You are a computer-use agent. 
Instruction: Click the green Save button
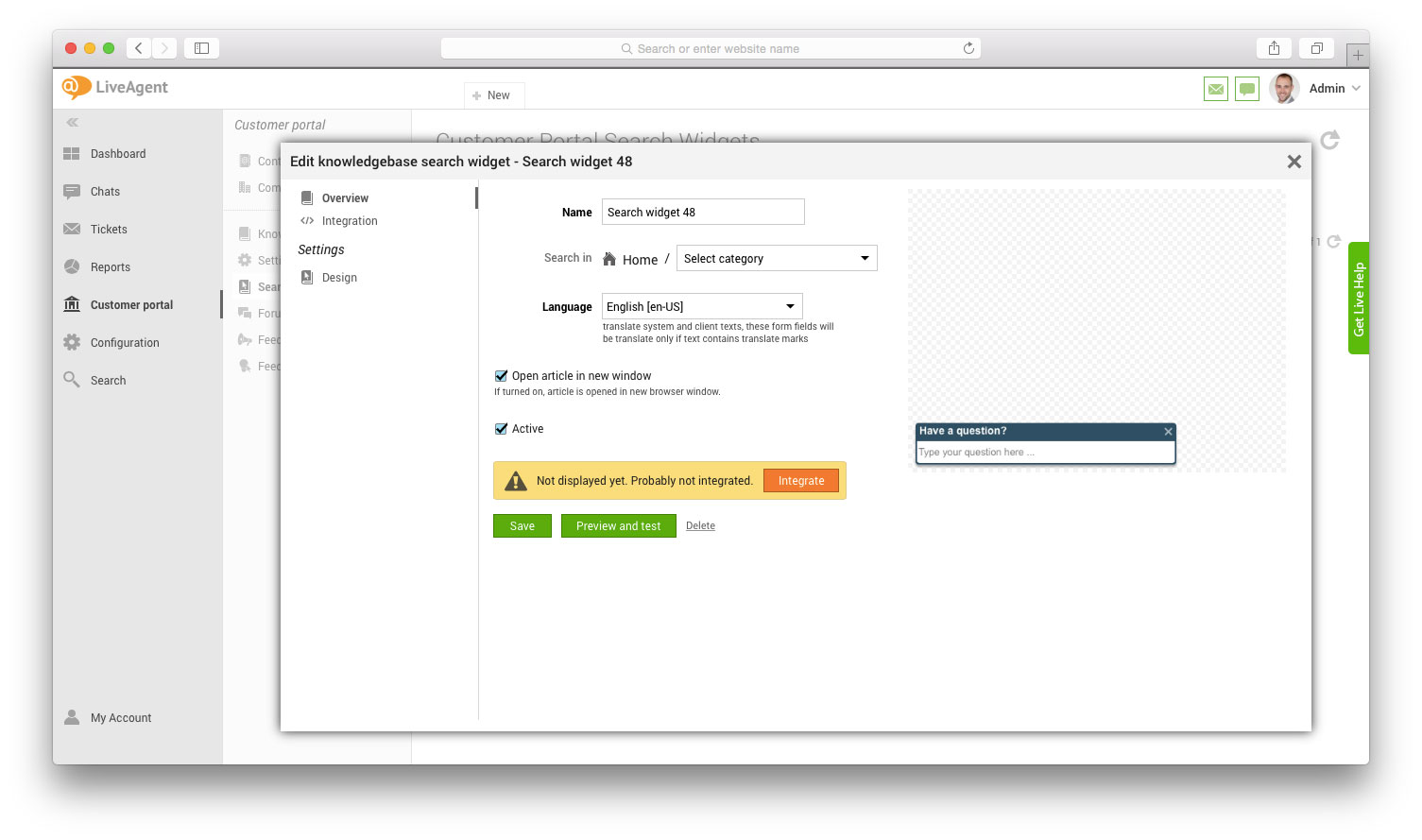[523, 526]
